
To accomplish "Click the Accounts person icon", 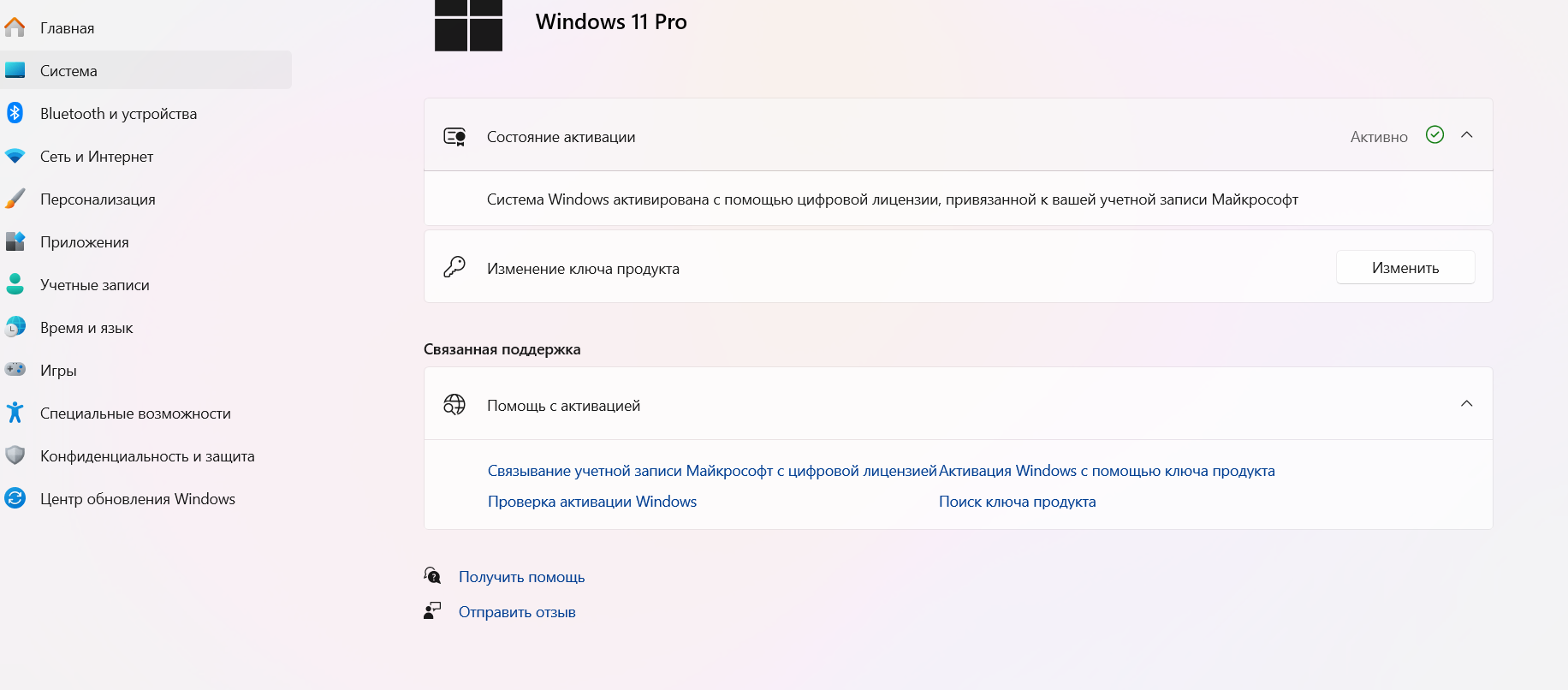I will [x=15, y=284].
